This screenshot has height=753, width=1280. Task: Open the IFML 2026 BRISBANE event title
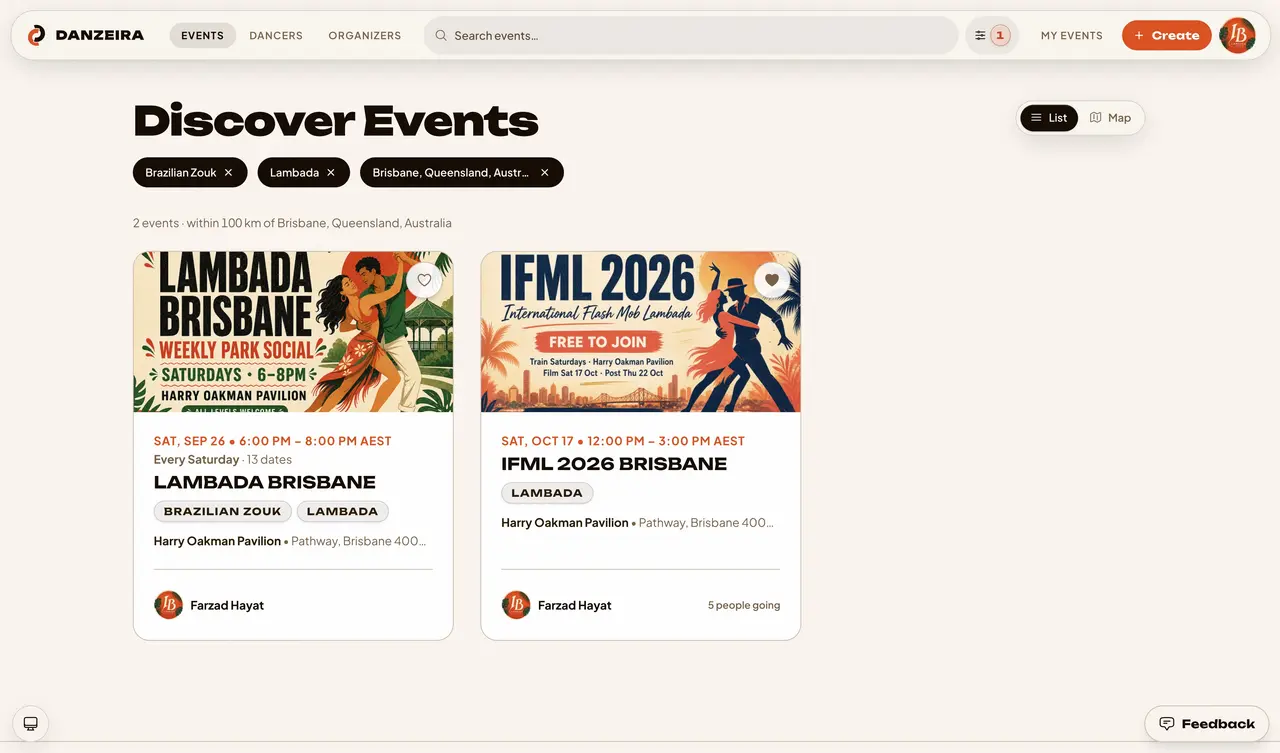click(x=614, y=464)
